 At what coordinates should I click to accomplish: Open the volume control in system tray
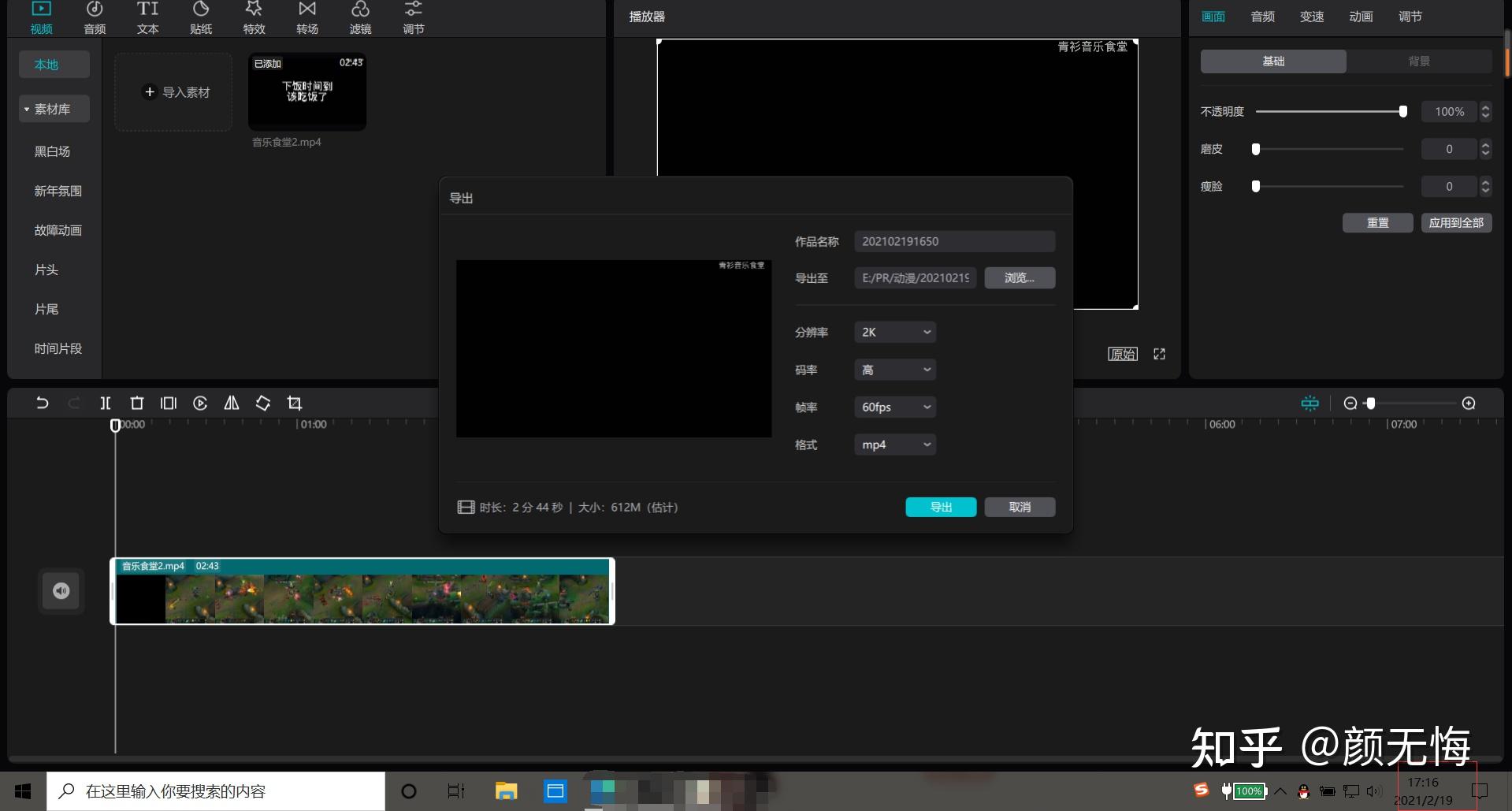click(1375, 791)
